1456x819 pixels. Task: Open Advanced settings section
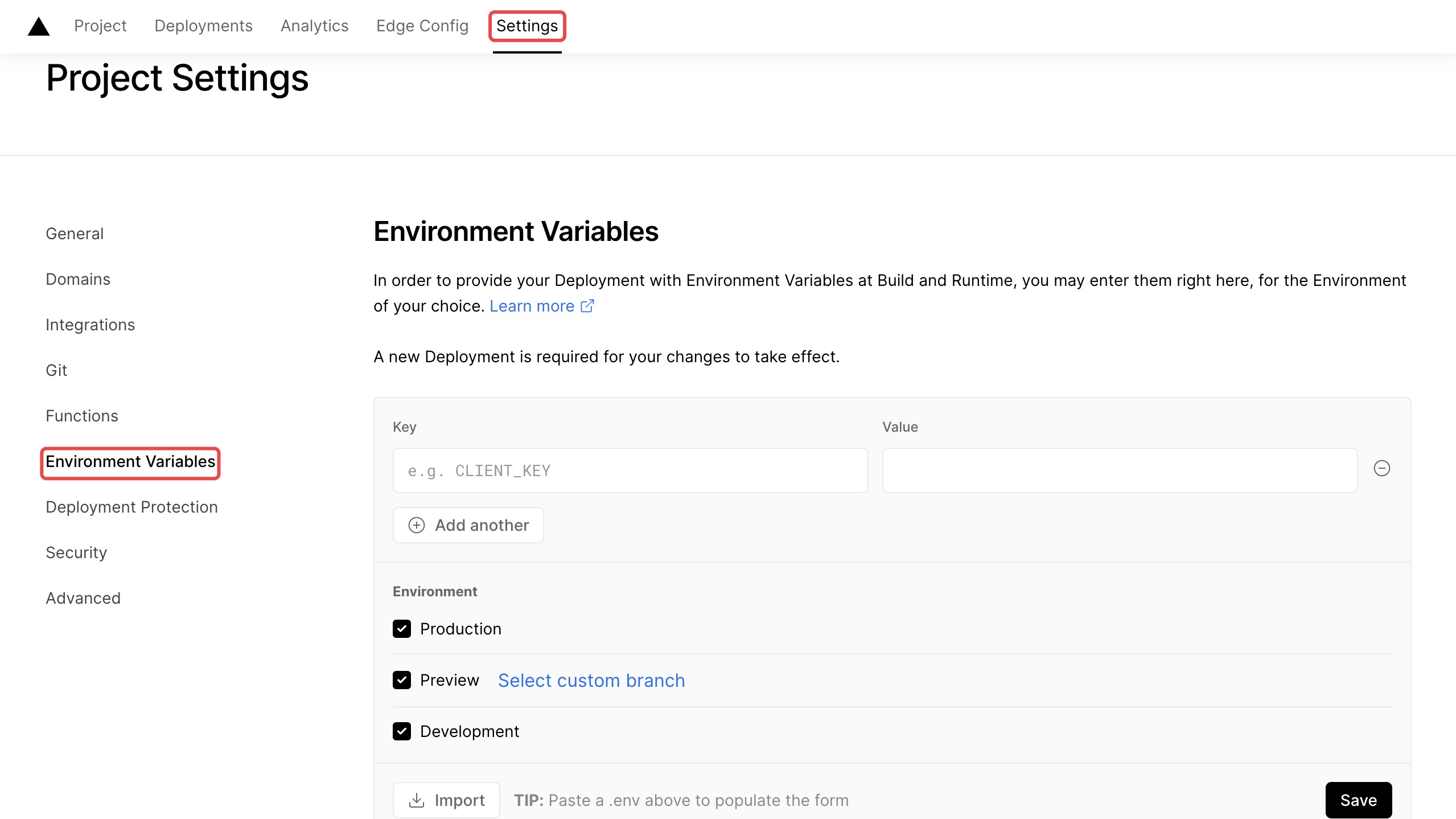(x=83, y=598)
